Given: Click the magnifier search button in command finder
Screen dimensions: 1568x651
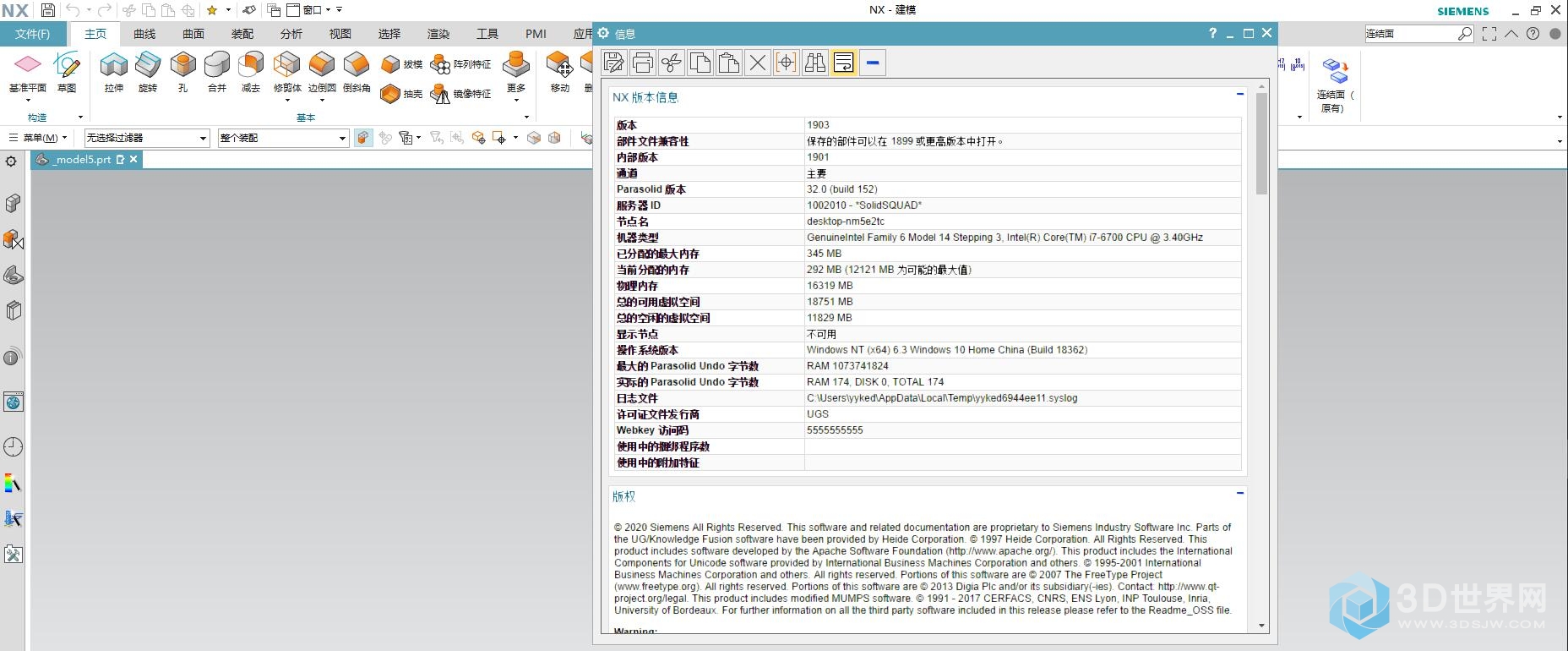Looking at the screenshot, I should (x=1465, y=34).
